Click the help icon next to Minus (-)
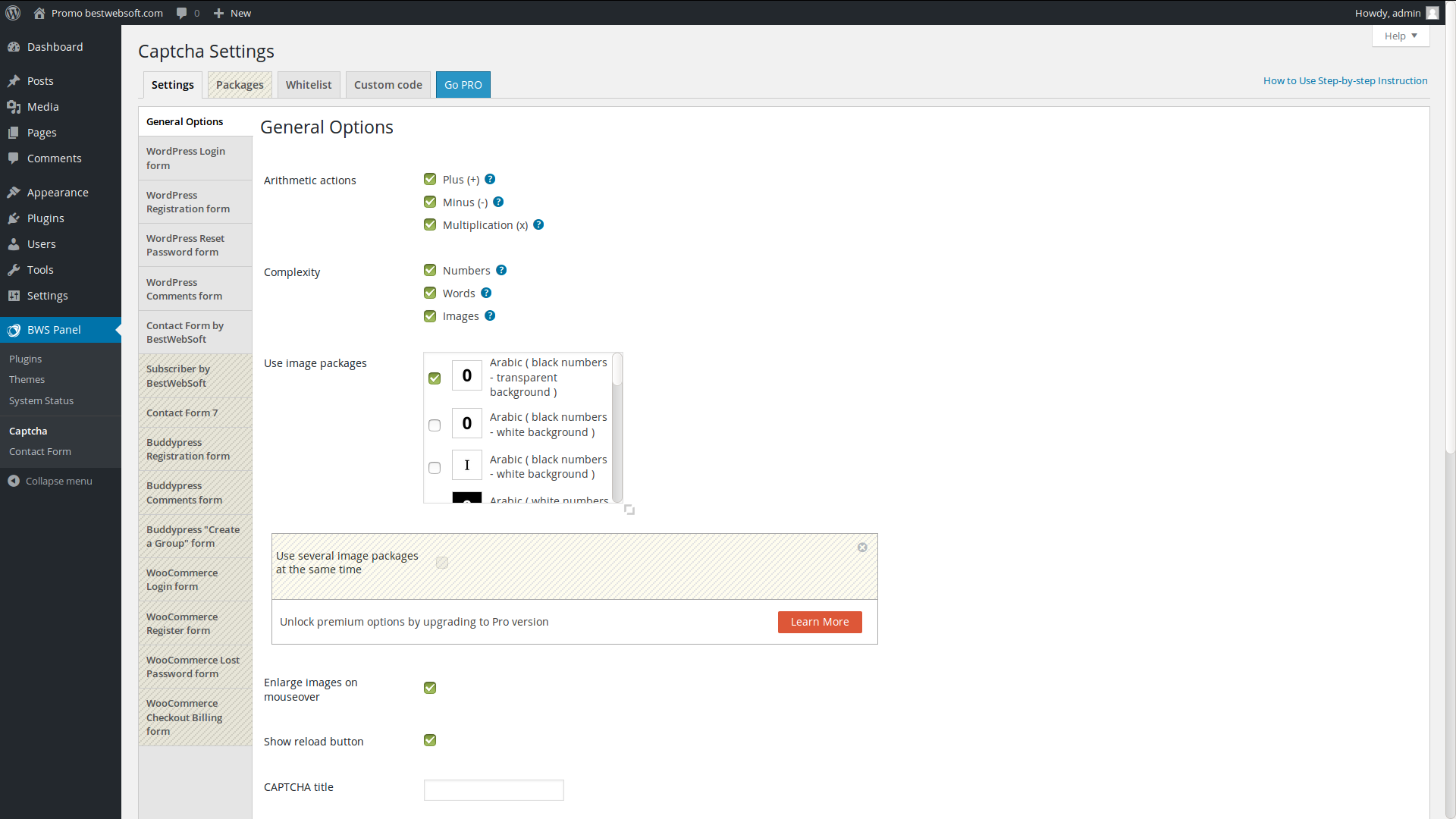 click(x=498, y=202)
